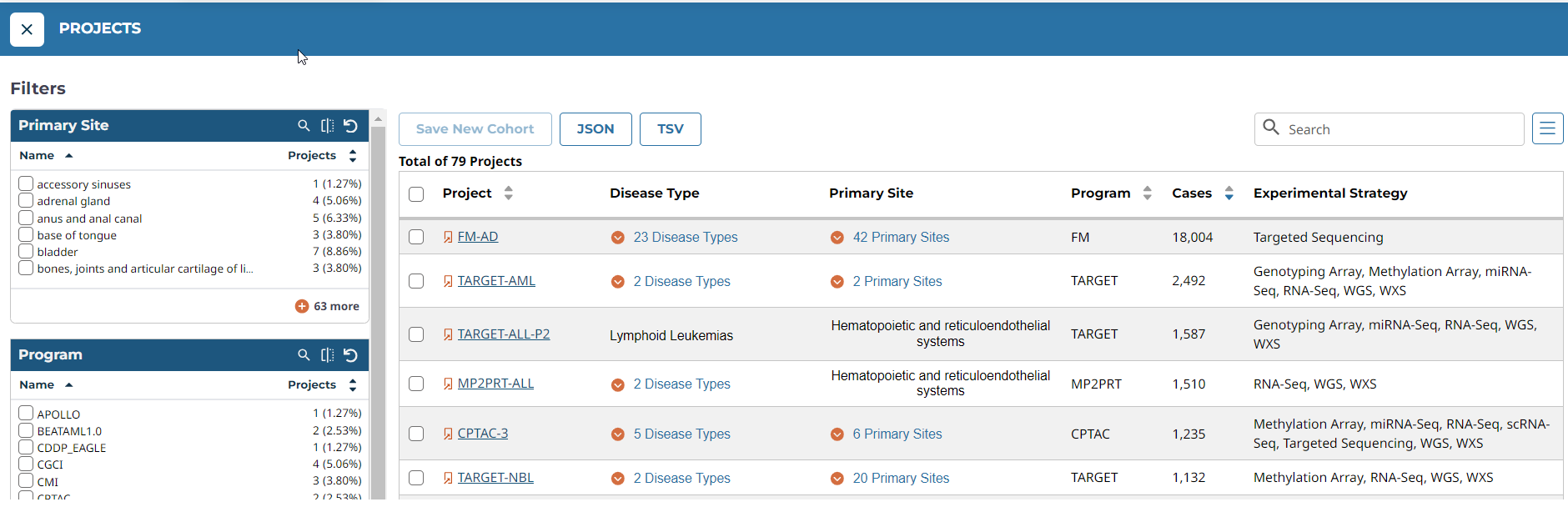1568x507 pixels.
Task: Check the adrenal gland filter checkbox
Action: coord(26,200)
